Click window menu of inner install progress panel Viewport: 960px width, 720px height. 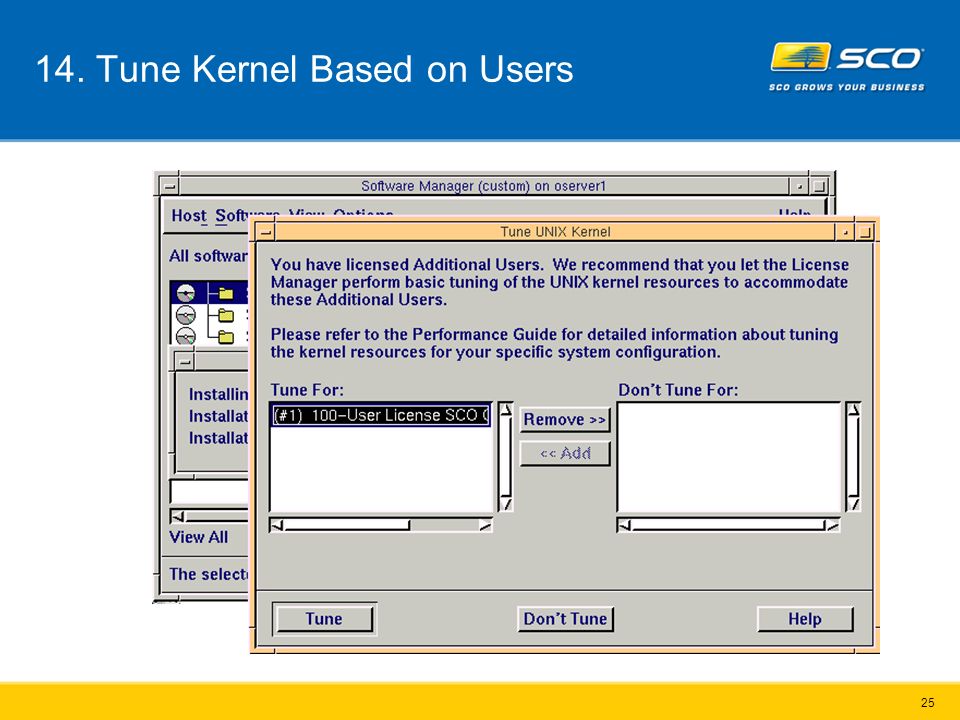184,361
